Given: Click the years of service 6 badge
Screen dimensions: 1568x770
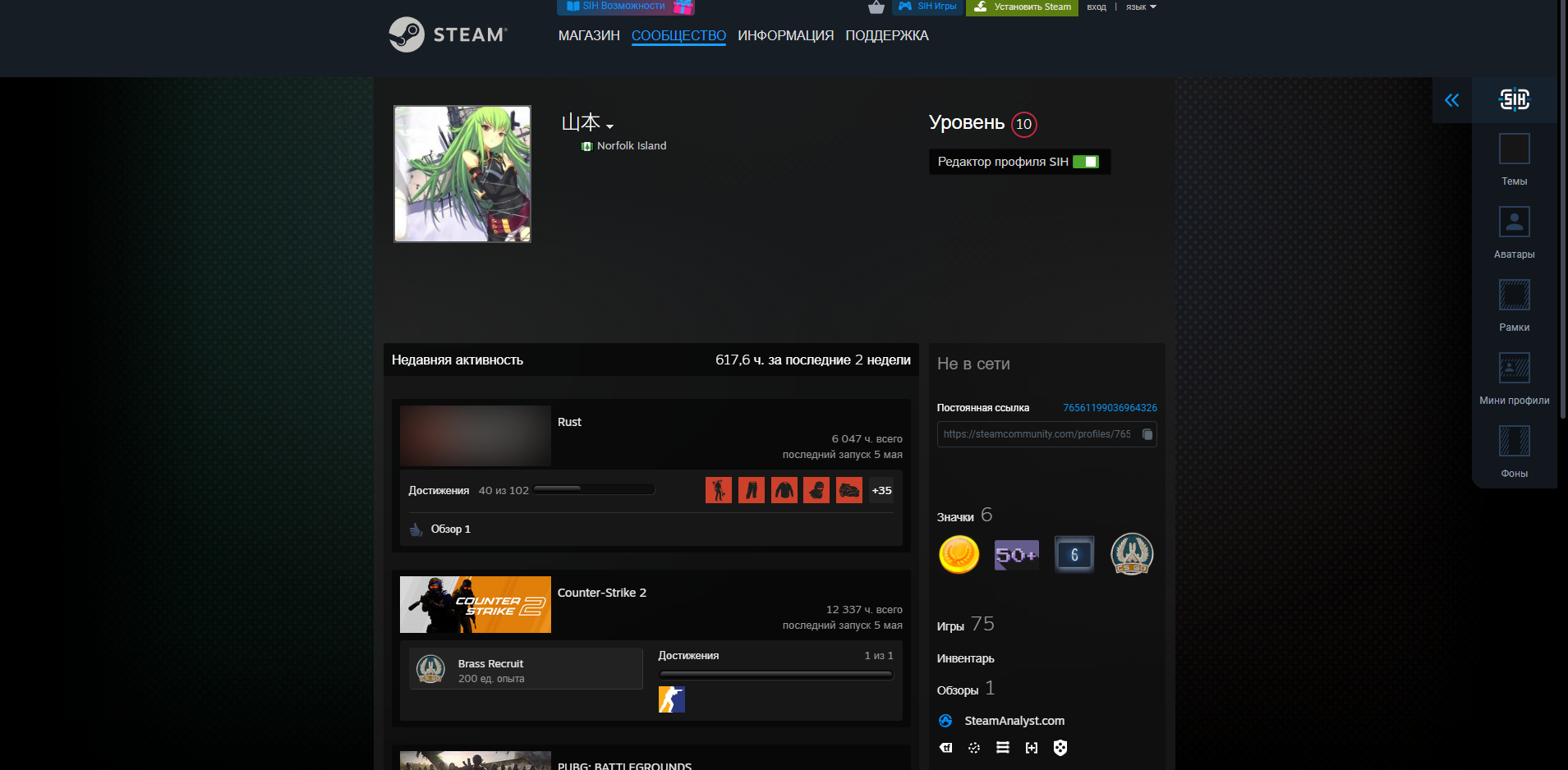Looking at the screenshot, I should (1074, 555).
